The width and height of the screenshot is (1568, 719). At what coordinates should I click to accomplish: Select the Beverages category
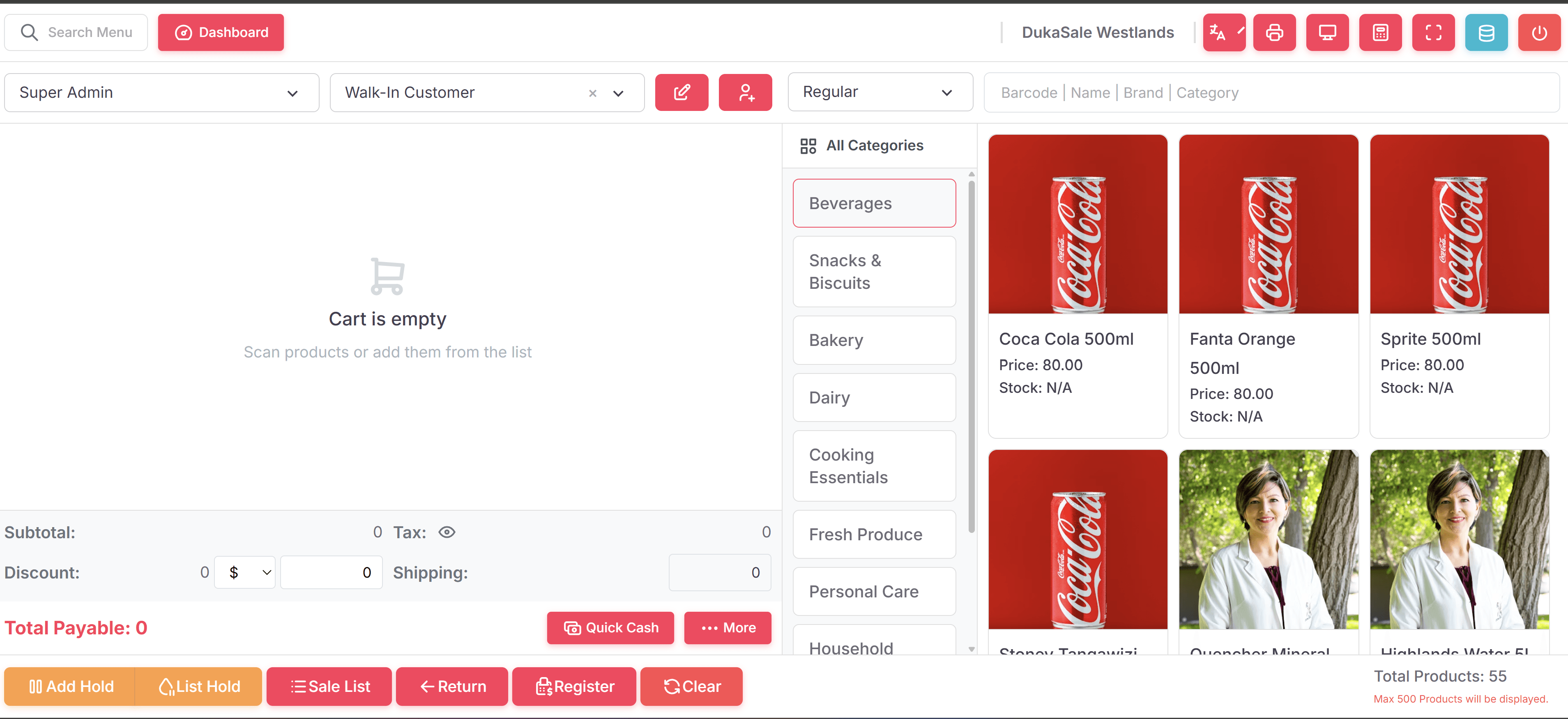coord(874,203)
